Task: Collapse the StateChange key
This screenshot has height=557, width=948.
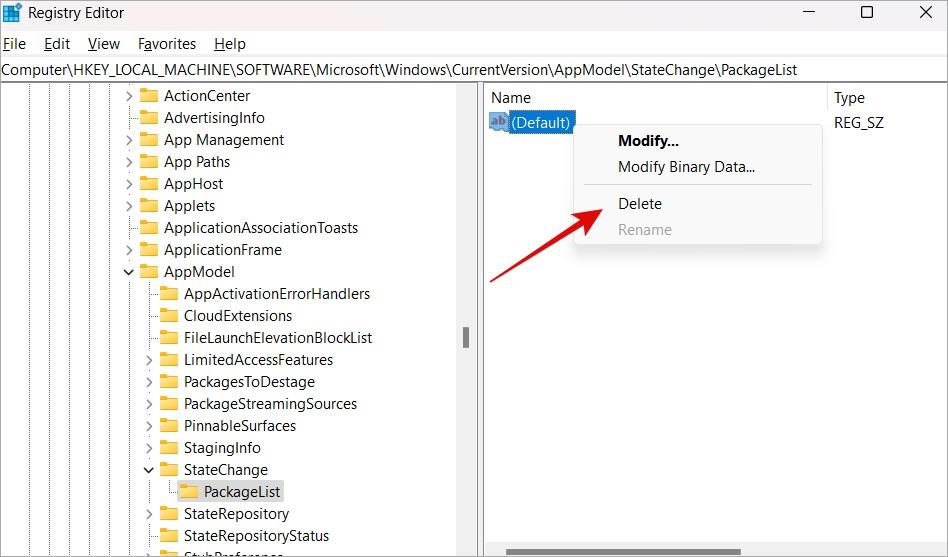Action: pos(149,470)
